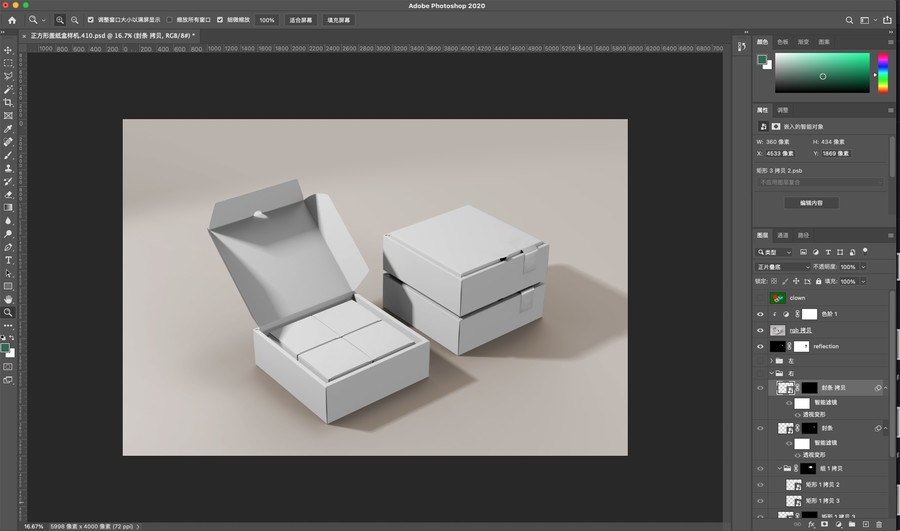The height and width of the screenshot is (531, 900).
Task: Select the Gradient tool
Action: point(8,207)
